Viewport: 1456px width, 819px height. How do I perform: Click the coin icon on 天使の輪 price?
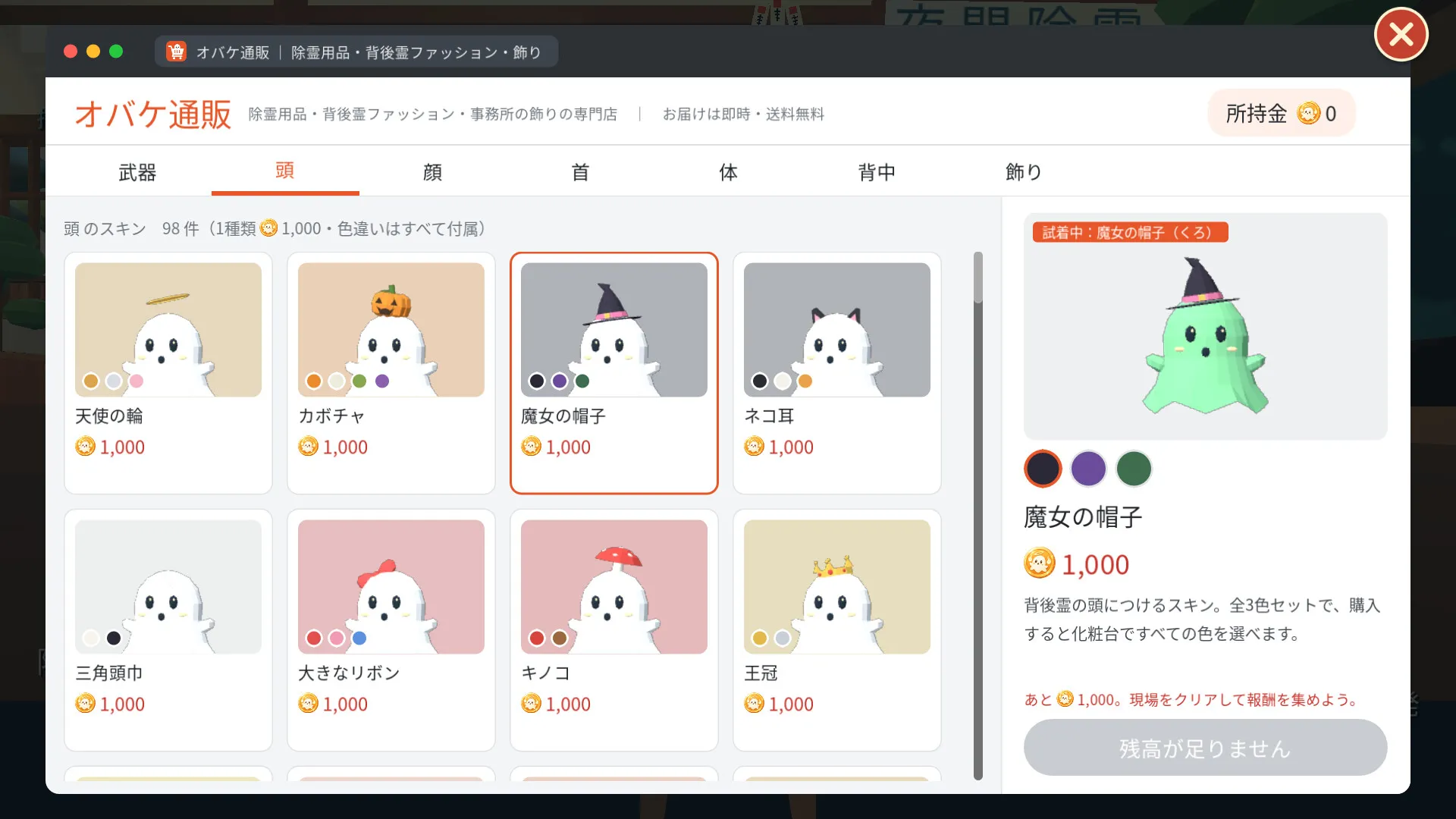pos(86,447)
